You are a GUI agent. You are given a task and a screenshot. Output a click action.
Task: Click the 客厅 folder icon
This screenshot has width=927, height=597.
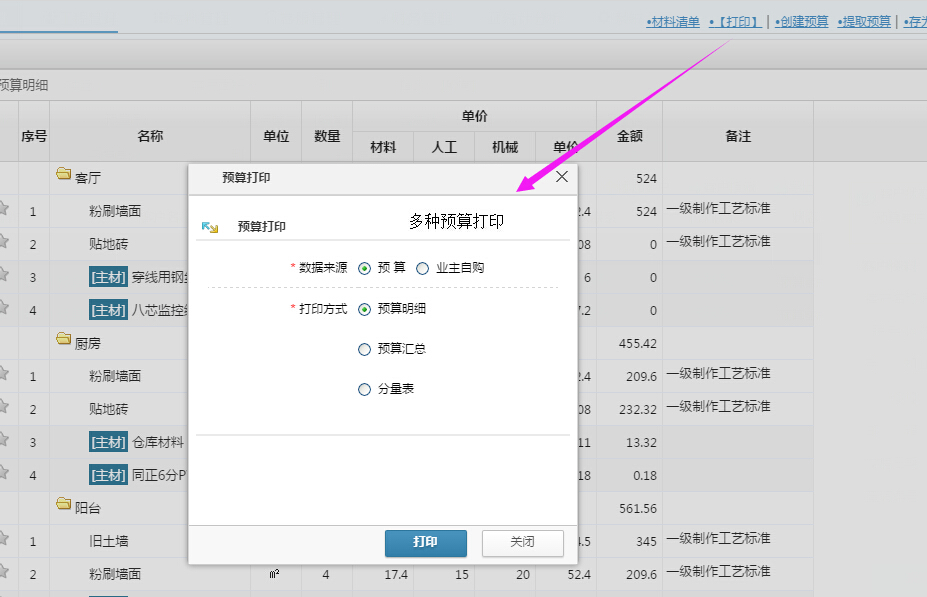pyautogui.click(x=64, y=175)
